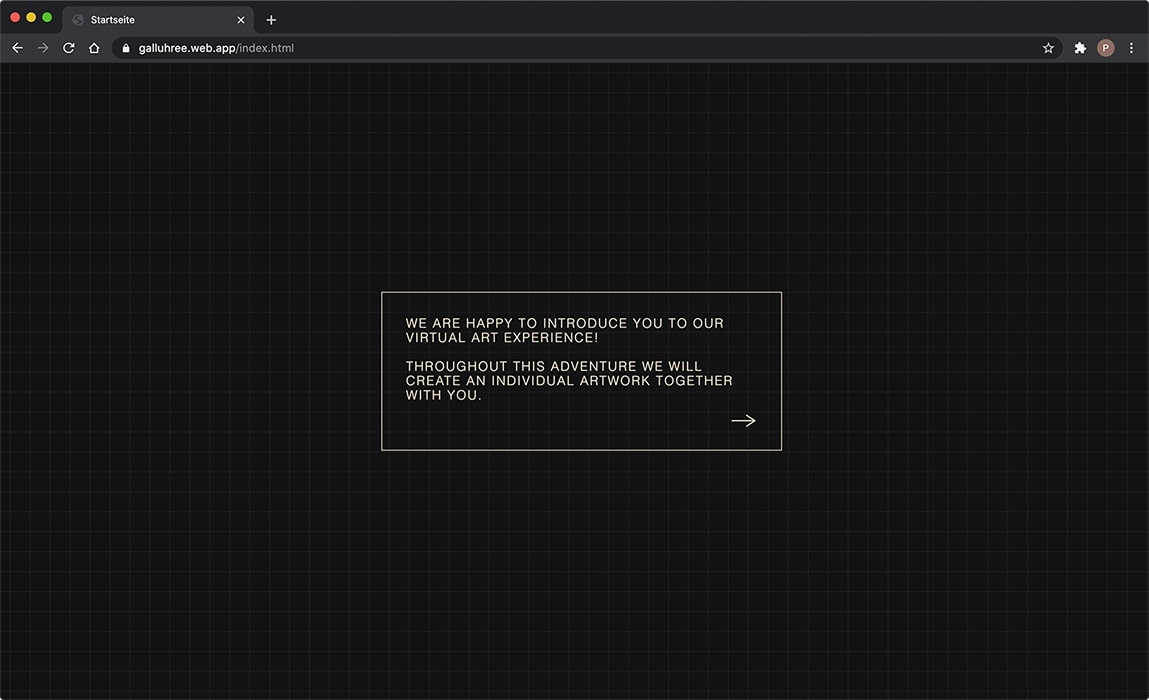Minimize the window with the yellow button
The height and width of the screenshot is (700, 1149).
point(31,17)
